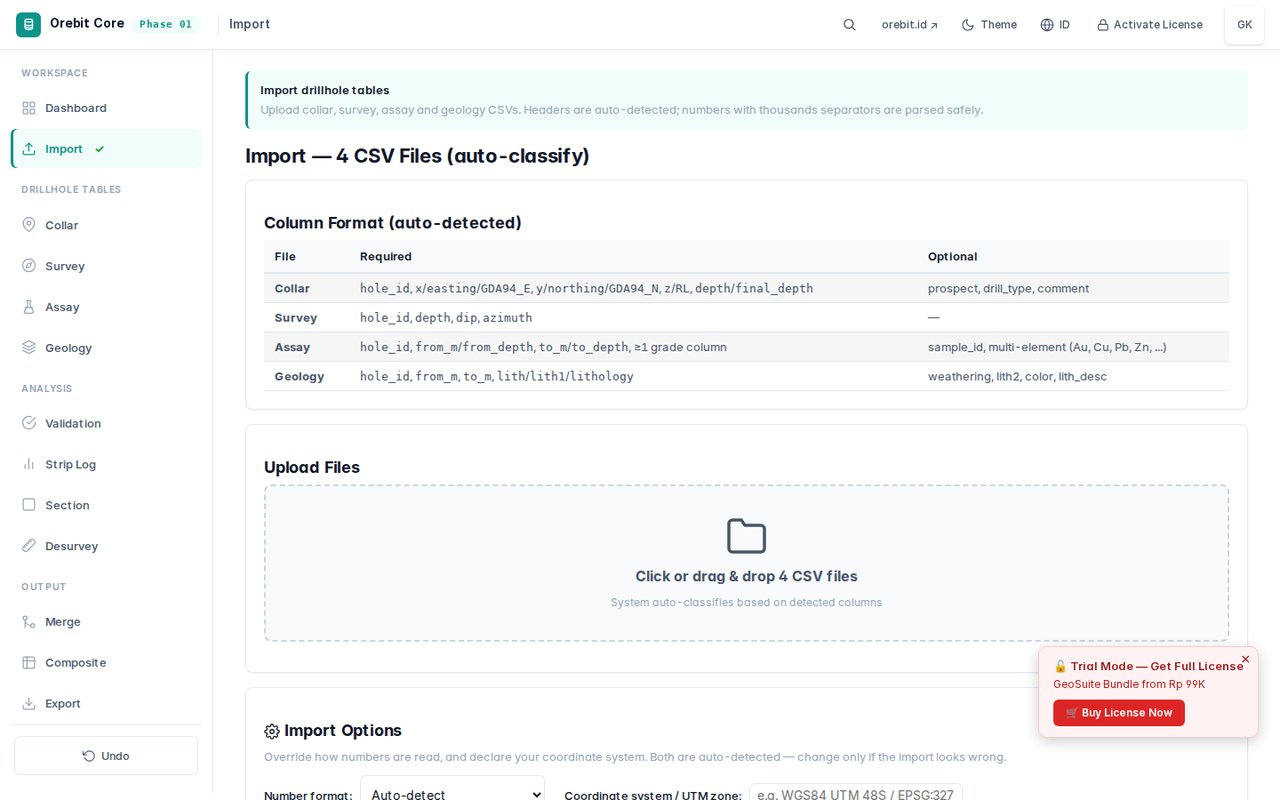Click the Assay flask icon
Viewport: 1280px width, 800px height.
click(x=29, y=307)
